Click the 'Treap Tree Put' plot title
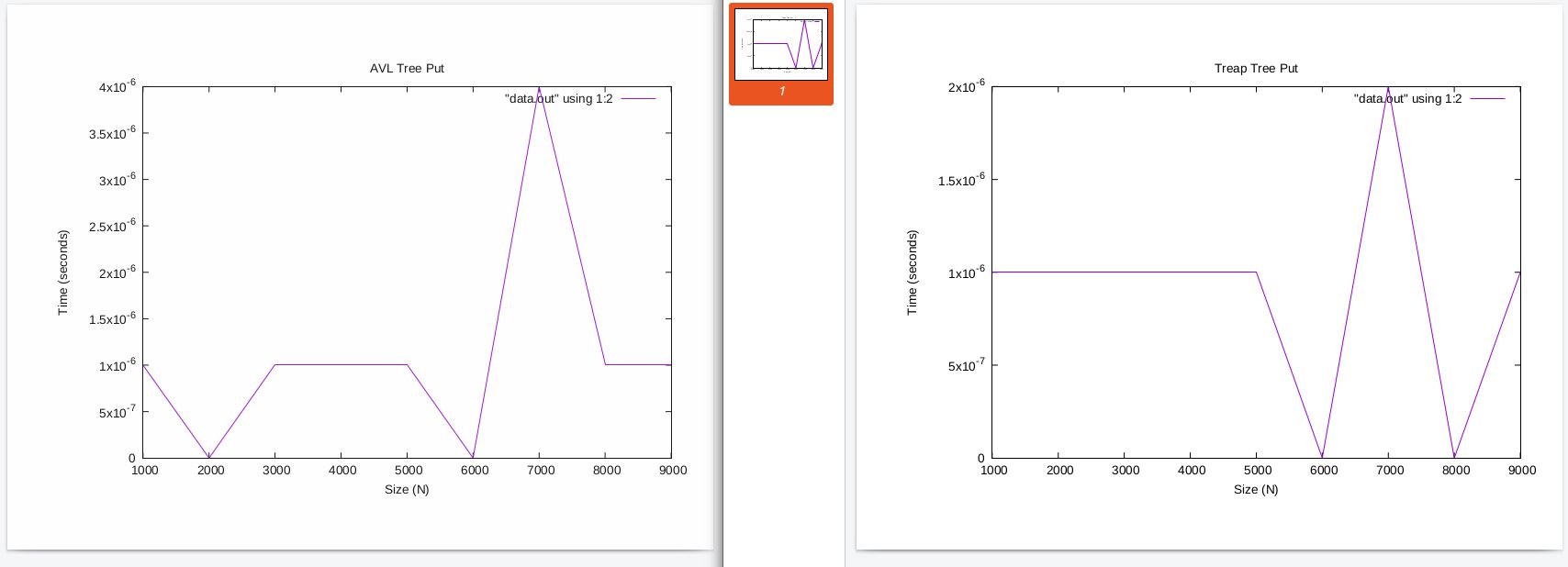1568x567 pixels. click(1256, 69)
